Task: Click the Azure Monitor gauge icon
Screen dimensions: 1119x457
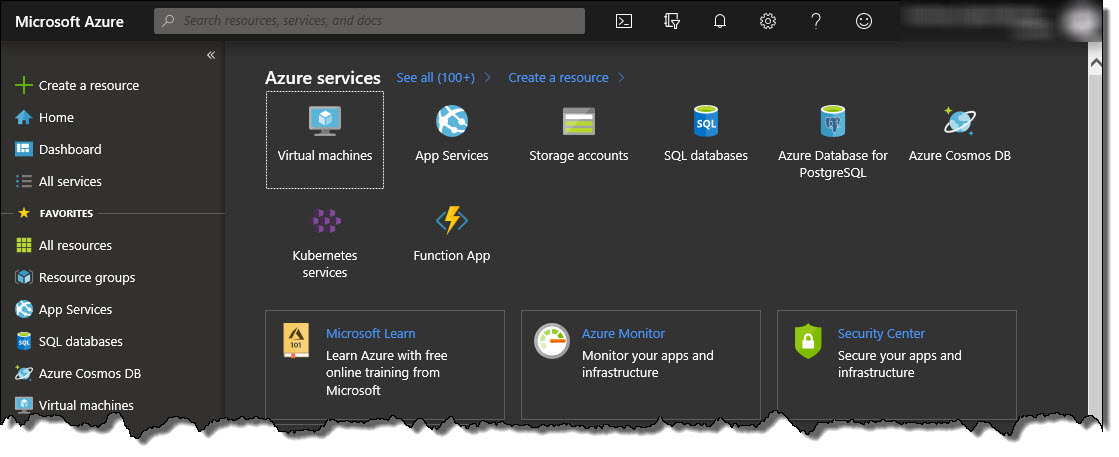Action: [552, 341]
